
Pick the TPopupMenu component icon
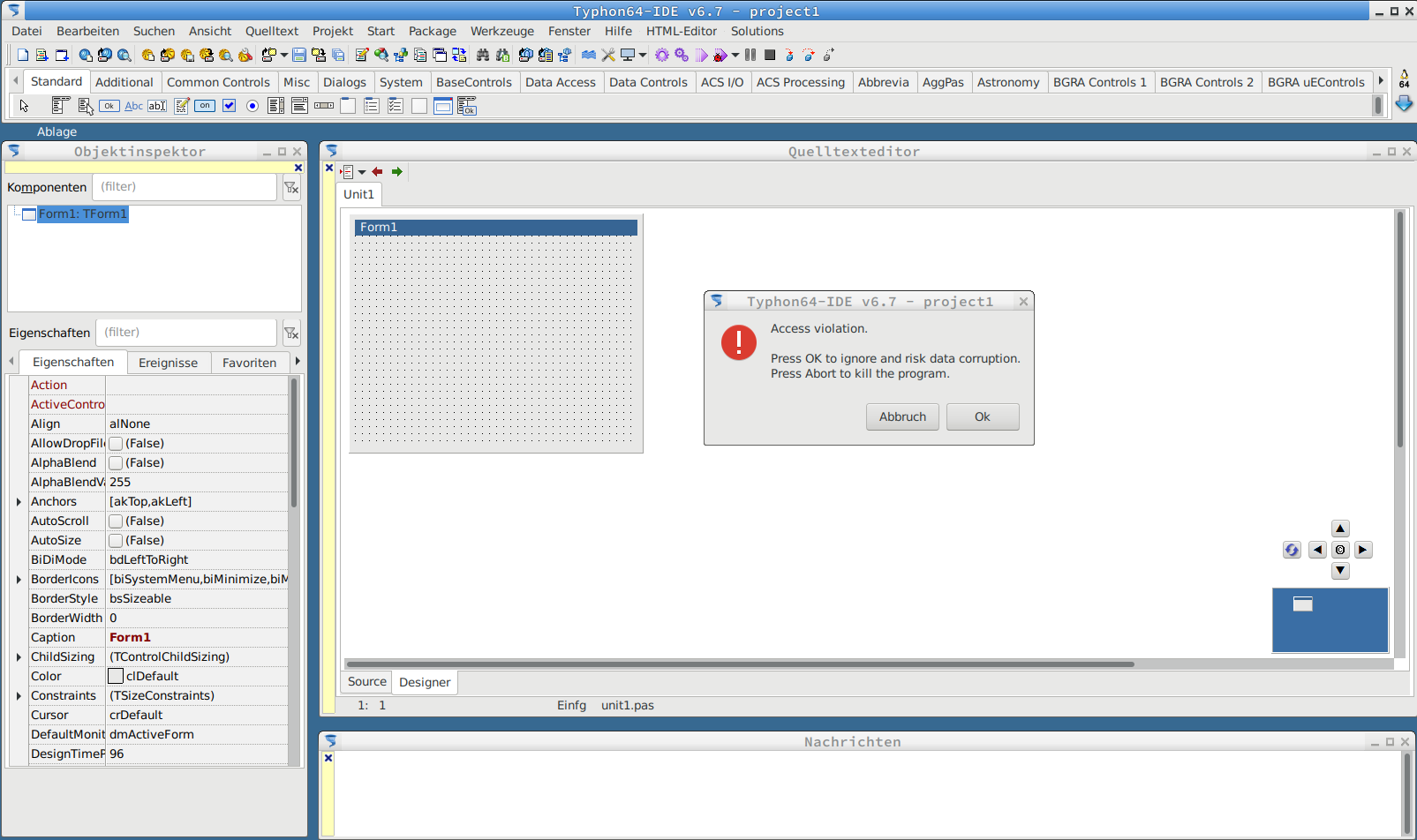[85, 106]
